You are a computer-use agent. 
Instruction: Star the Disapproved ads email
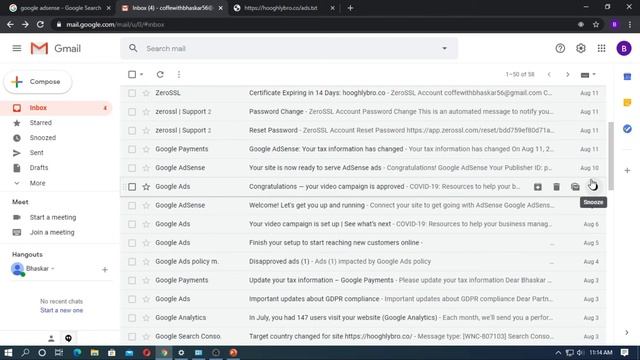[x=146, y=262]
